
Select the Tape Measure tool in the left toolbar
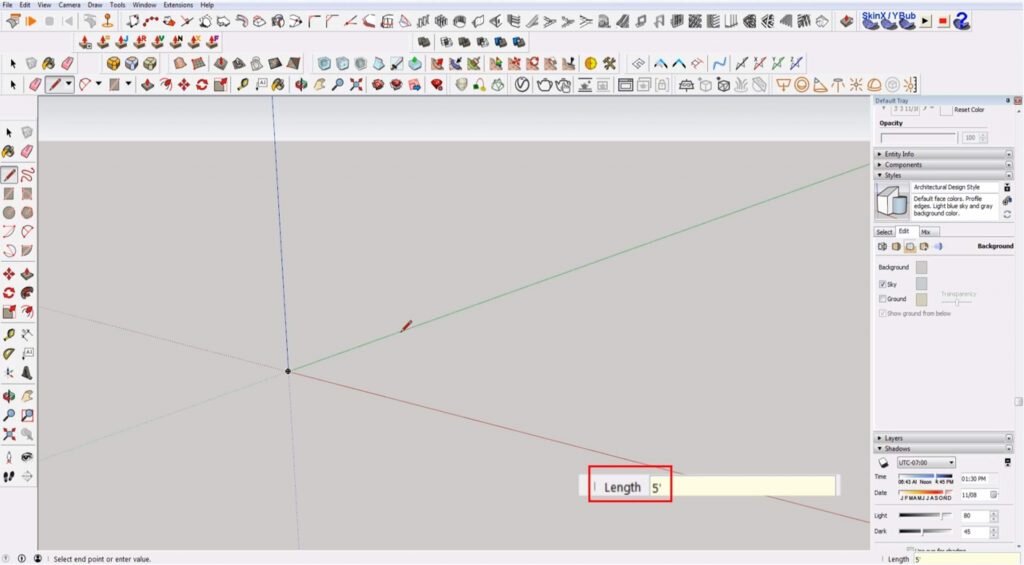tap(9, 335)
